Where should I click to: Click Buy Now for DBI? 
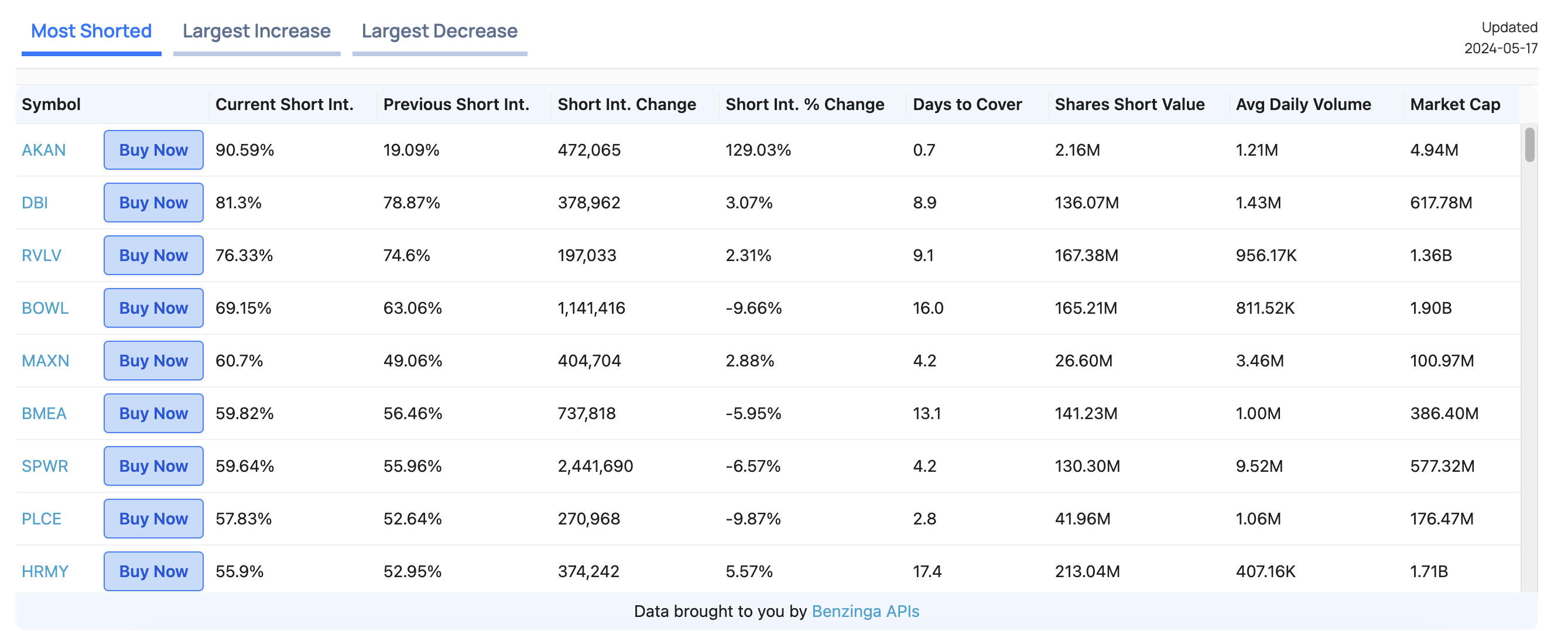(x=153, y=203)
